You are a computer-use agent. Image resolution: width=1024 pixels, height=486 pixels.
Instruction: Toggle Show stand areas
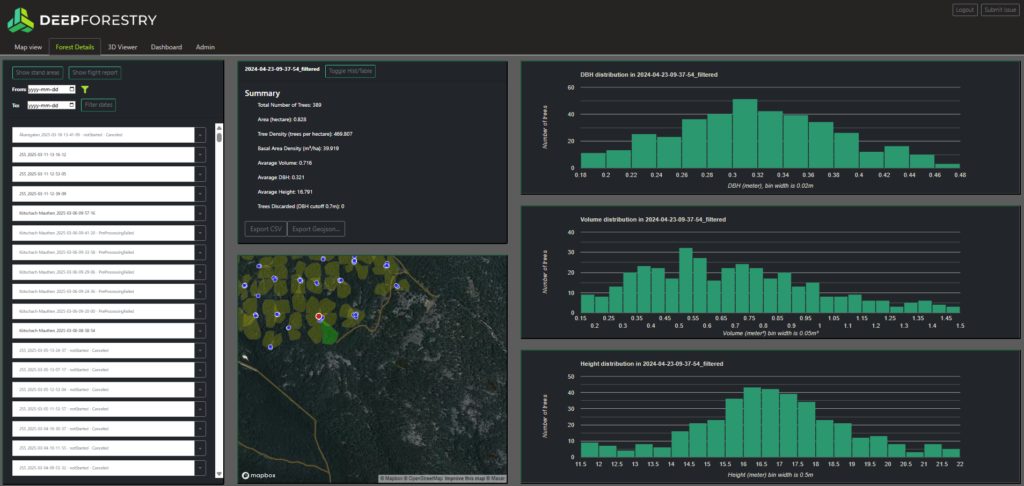[x=38, y=73]
